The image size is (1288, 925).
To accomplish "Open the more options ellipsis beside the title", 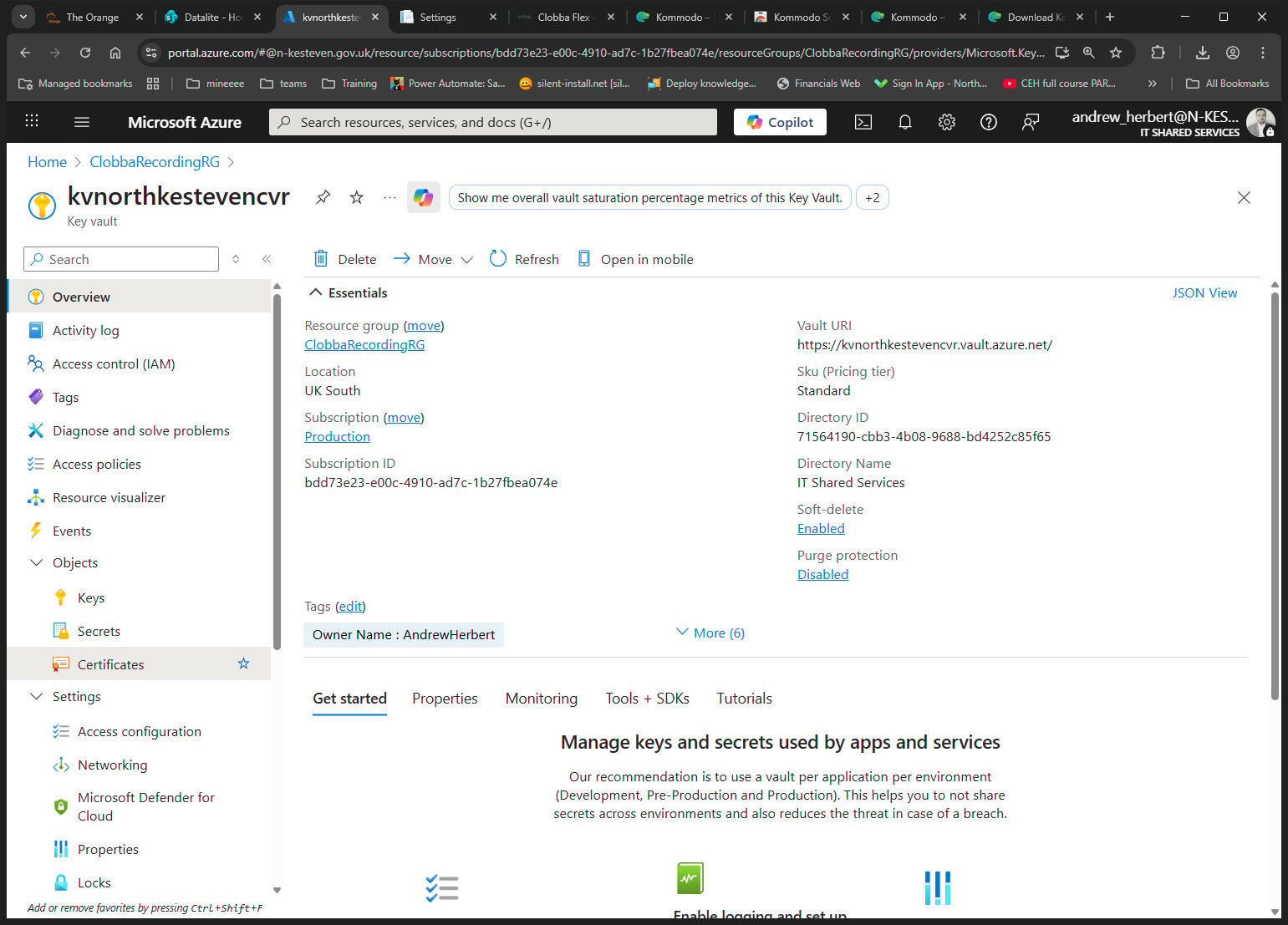I will pyautogui.click(x=389, y=197).
